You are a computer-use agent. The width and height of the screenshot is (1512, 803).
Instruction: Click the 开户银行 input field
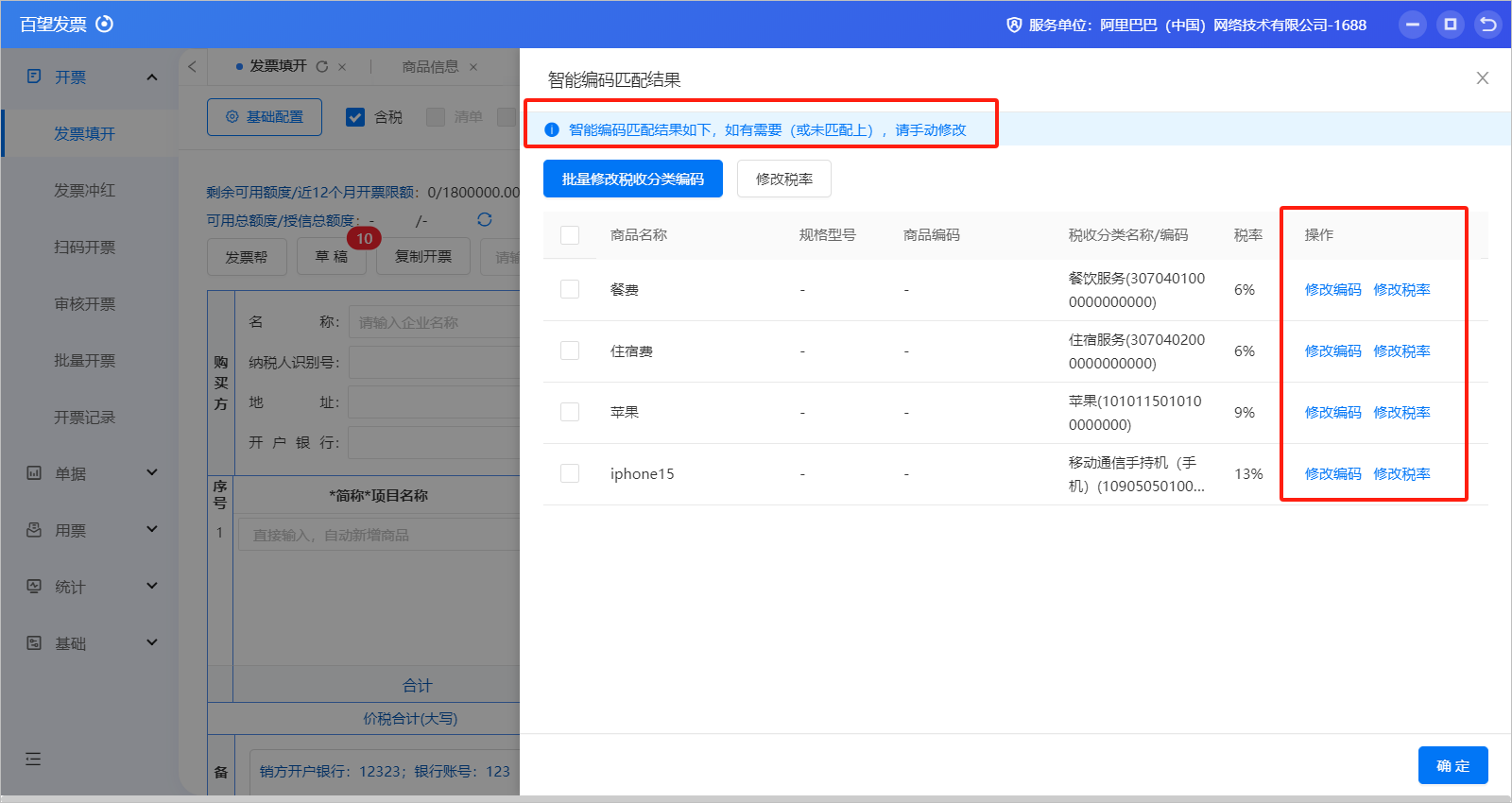(434, 442)
